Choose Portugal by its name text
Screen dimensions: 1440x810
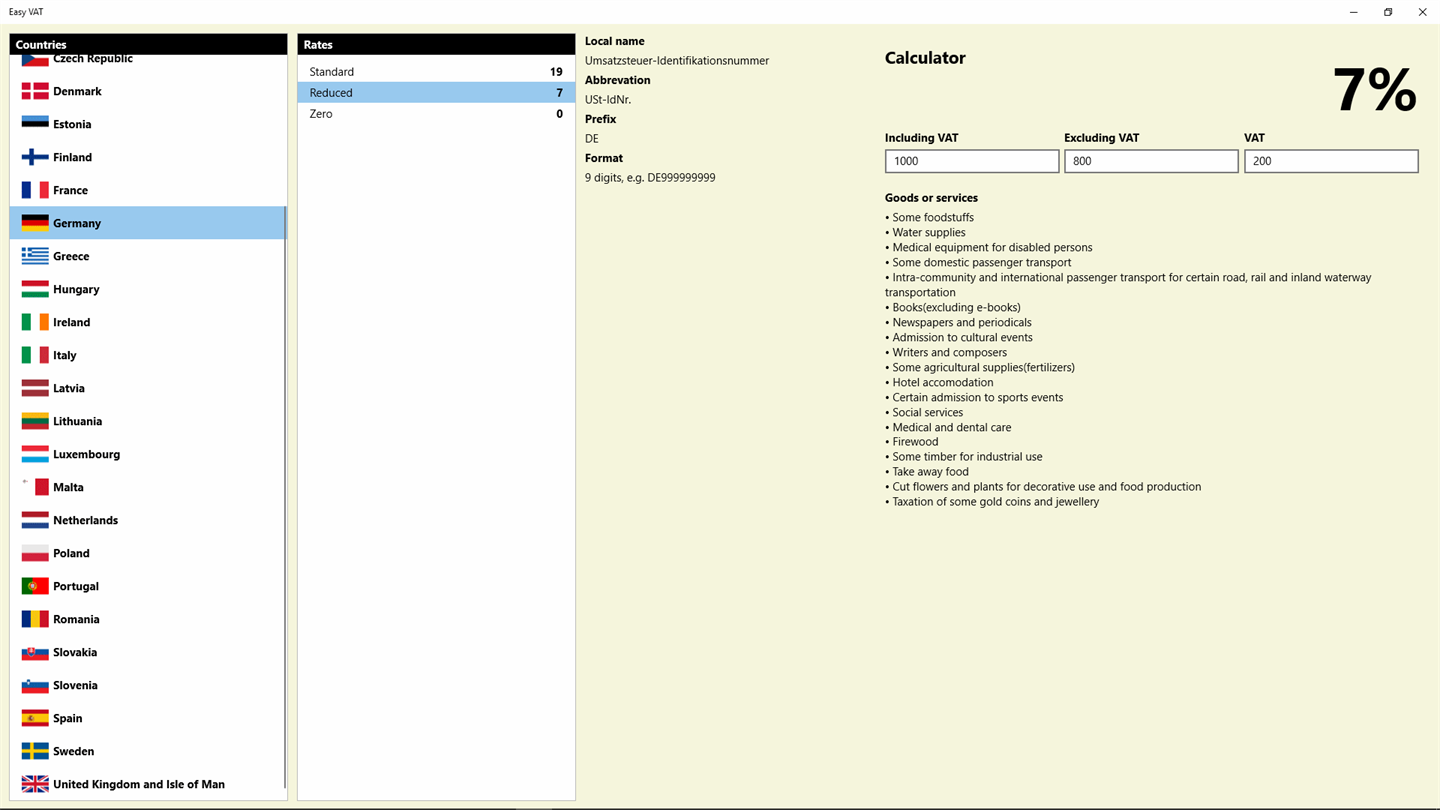pos(76,586)
